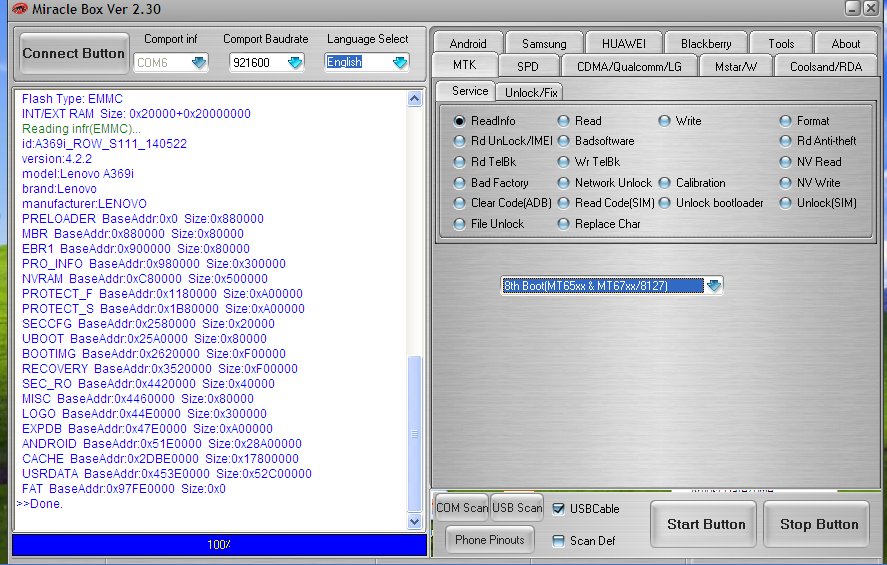Click the 'Flash Type: EMMC' log line
887x565 pixels.
(72, 98)
